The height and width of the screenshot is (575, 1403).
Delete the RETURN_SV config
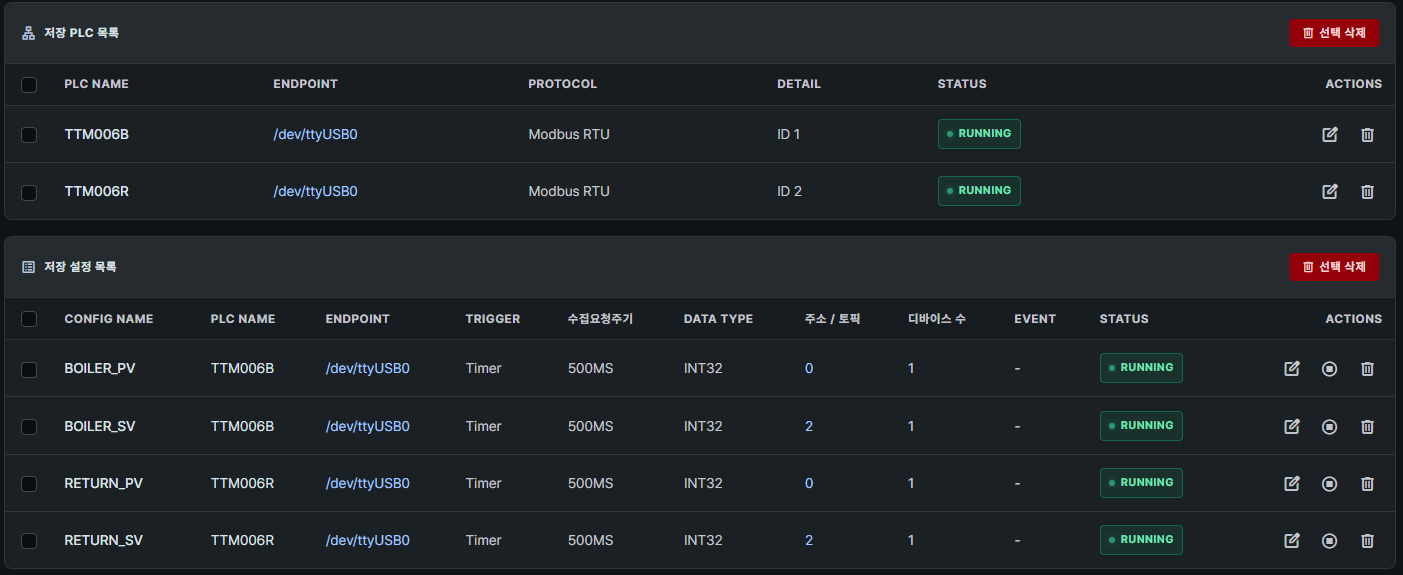[x=1367, y=540]
